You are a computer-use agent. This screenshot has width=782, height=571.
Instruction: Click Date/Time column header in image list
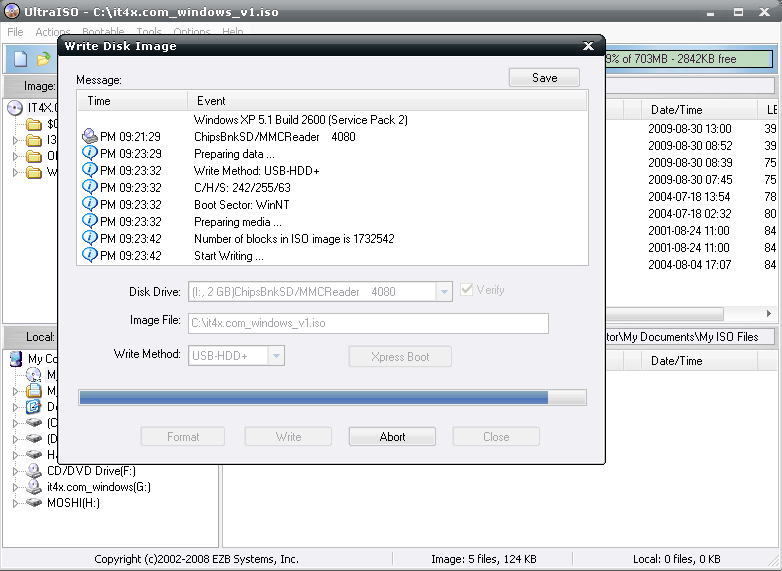click(699, 110)
